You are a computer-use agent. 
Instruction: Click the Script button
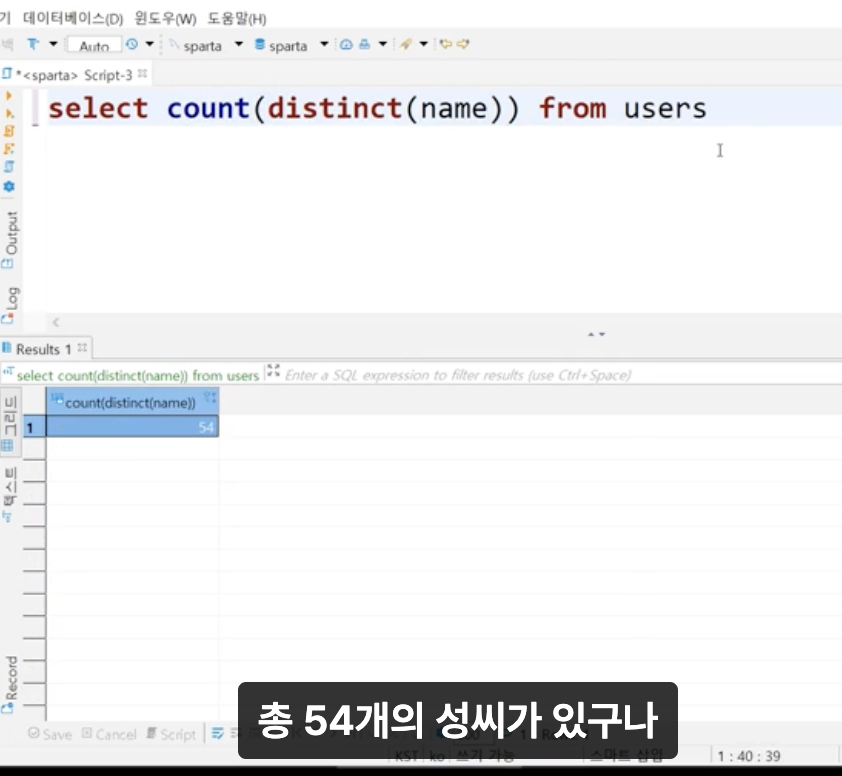coord(171,734)
